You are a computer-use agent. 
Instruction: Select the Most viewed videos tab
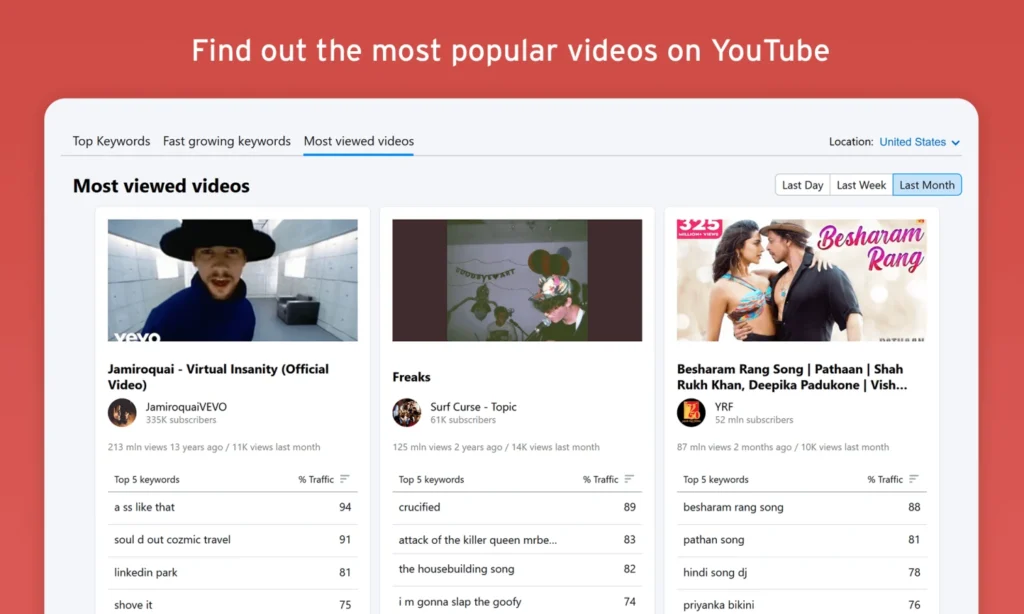[359, 141]
